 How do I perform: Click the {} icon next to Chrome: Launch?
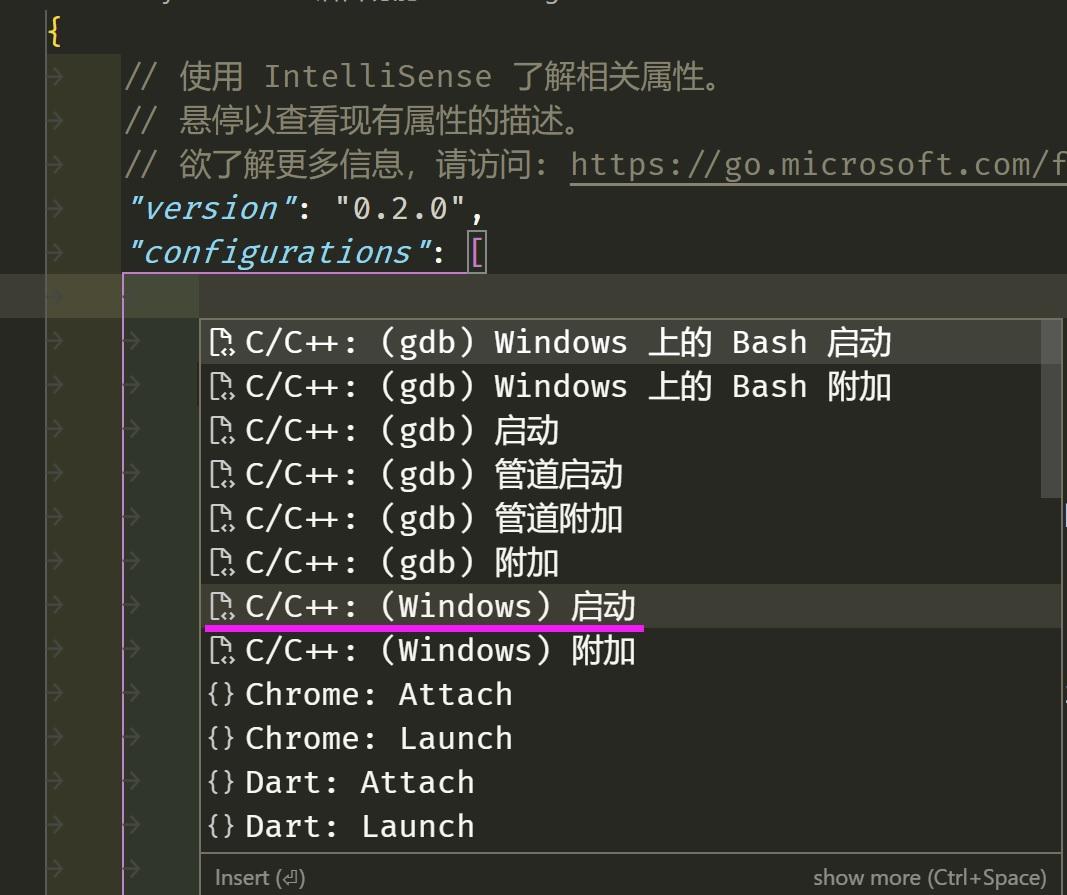tap(220, 738)
